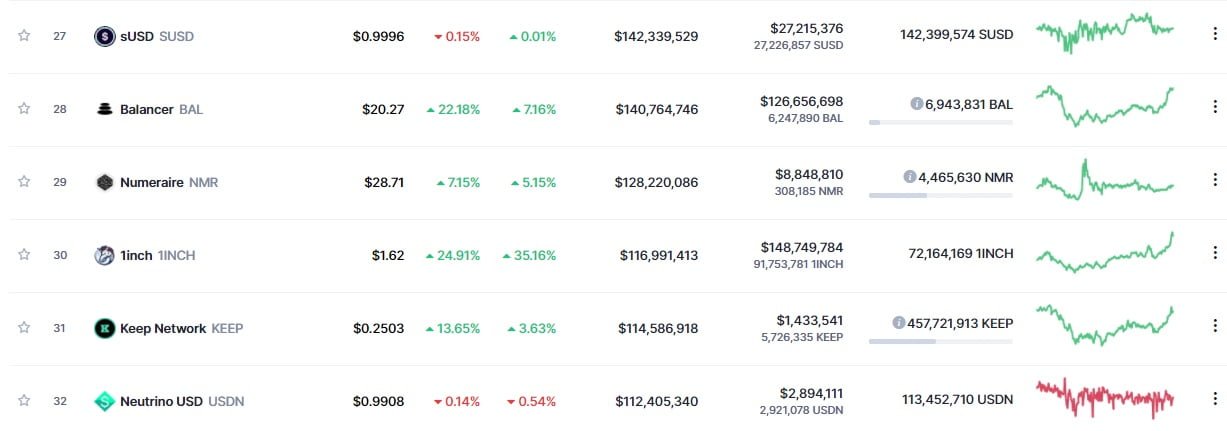
Task: Click the sUSD coin logo icon
Action: tap(104, 36)
